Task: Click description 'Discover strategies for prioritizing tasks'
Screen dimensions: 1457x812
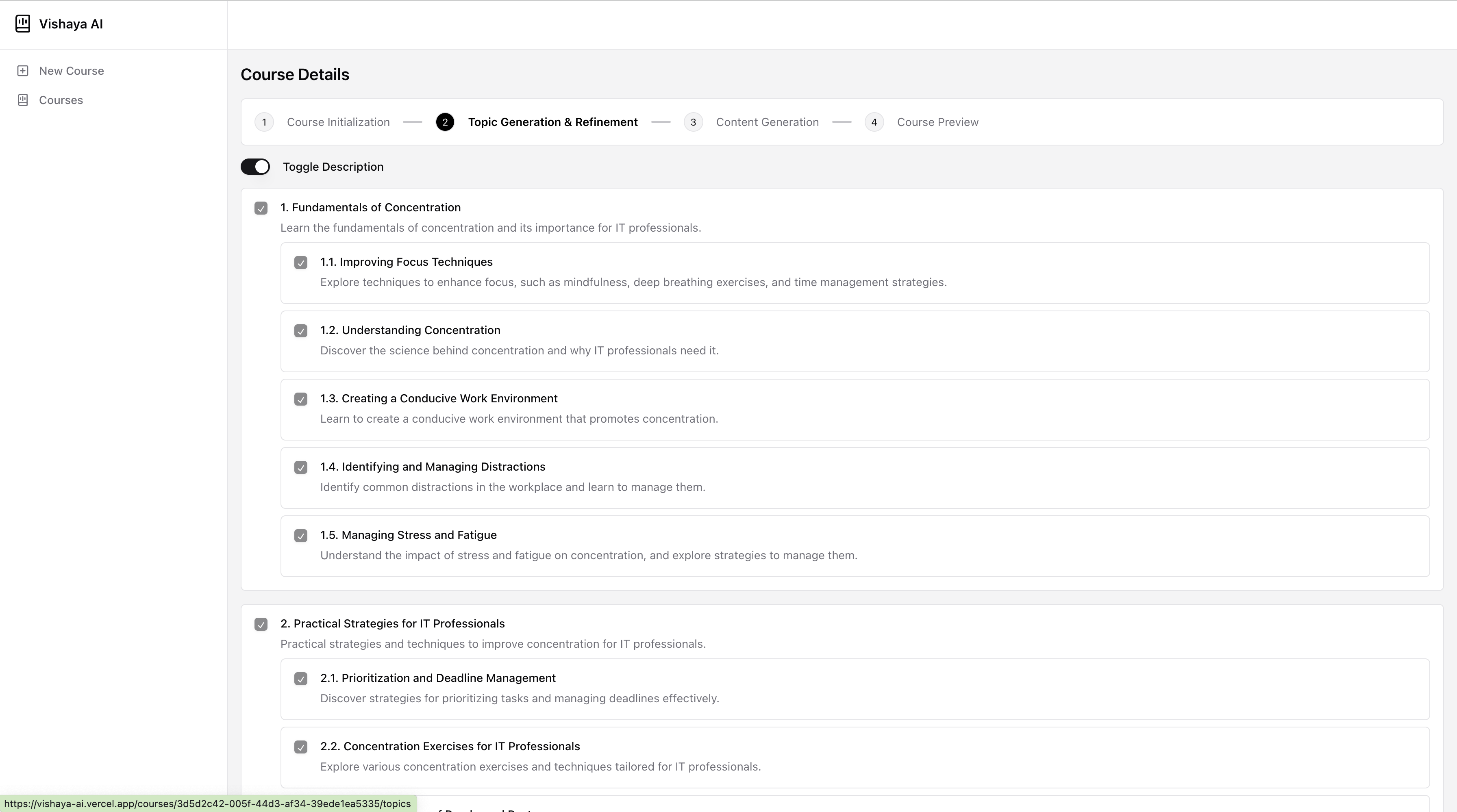Action: 519,698
